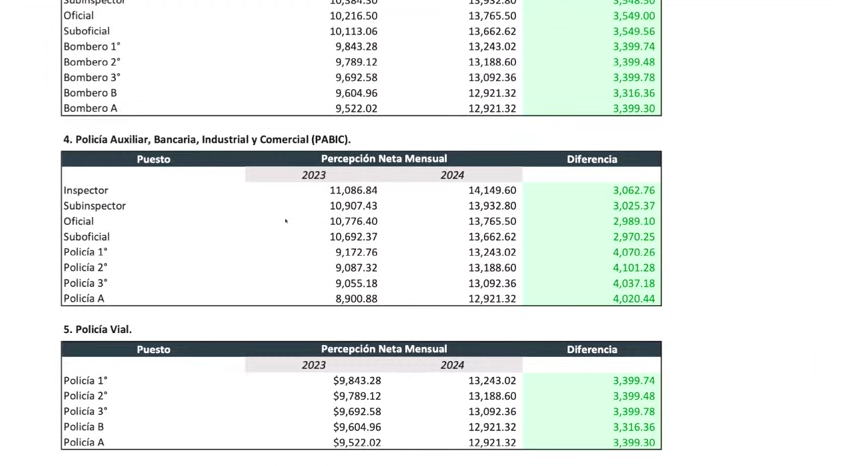Select Bombero A's difference value 3,399.30

(x=633, y=108)
